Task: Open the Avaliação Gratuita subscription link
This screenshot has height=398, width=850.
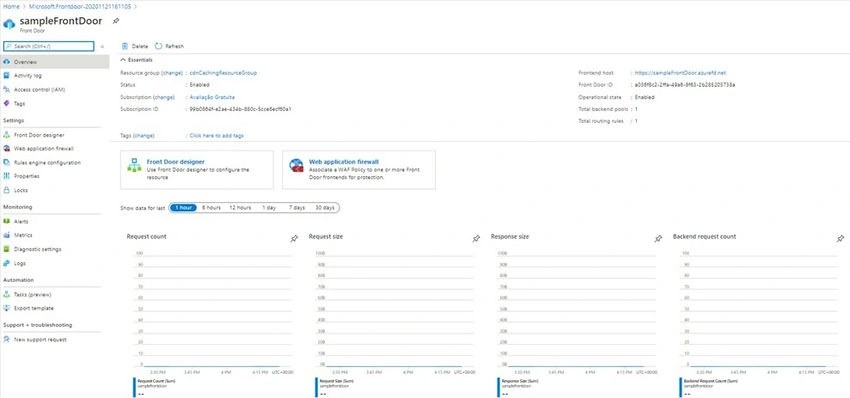Action: (212, 97)
